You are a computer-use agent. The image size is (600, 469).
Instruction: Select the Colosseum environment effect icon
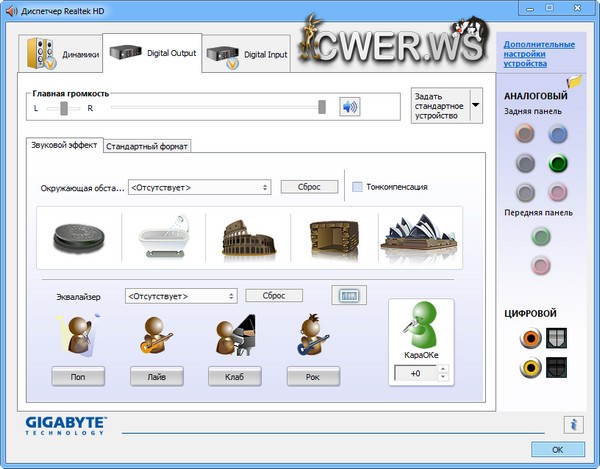click(x=248, y=237)
